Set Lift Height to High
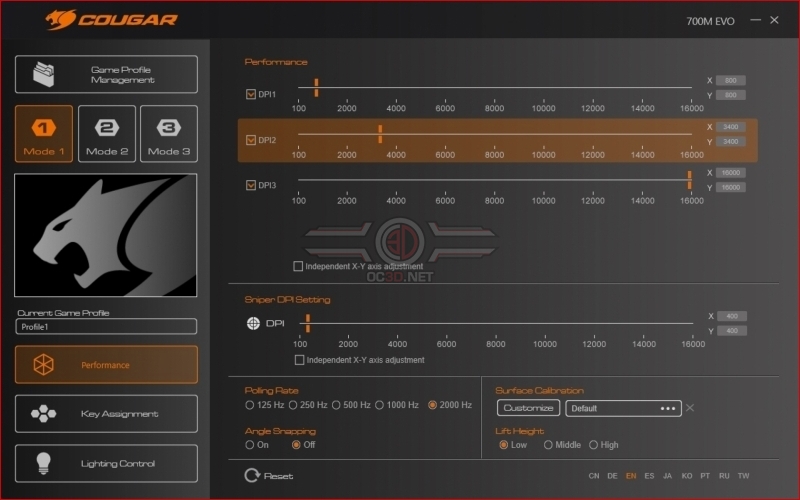Viewport: 800px width, 500px height. 593,445
